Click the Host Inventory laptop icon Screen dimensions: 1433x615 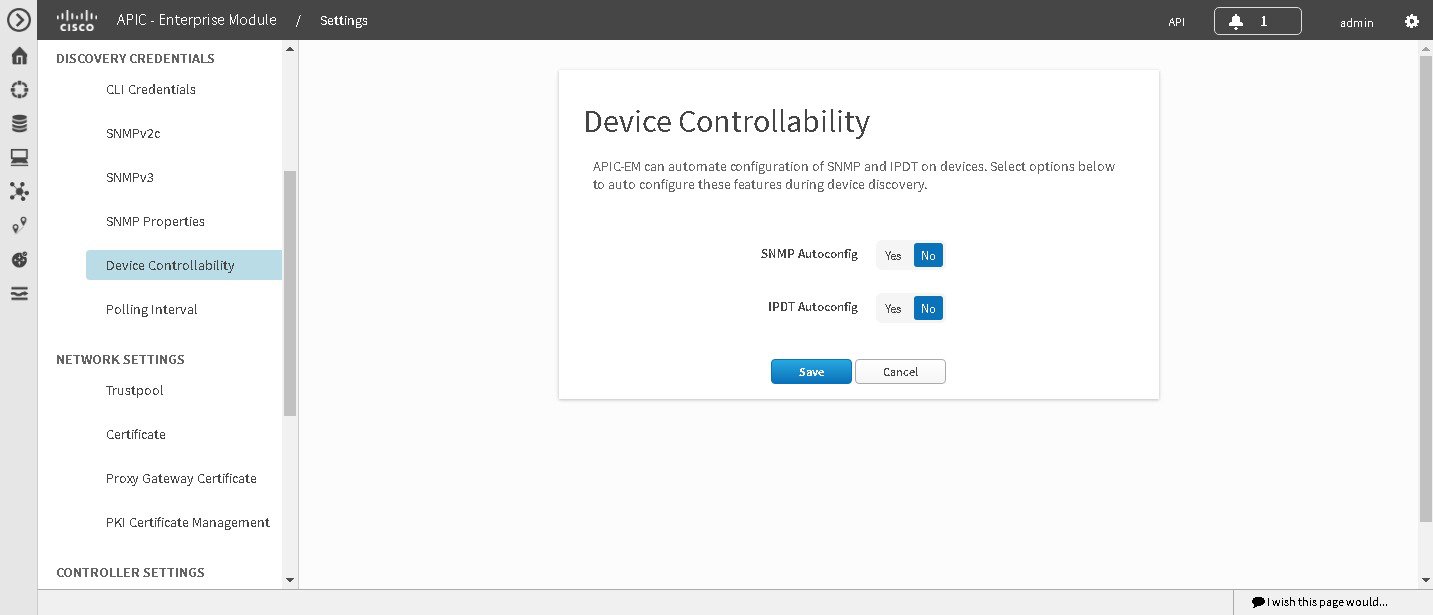point(18,157)
